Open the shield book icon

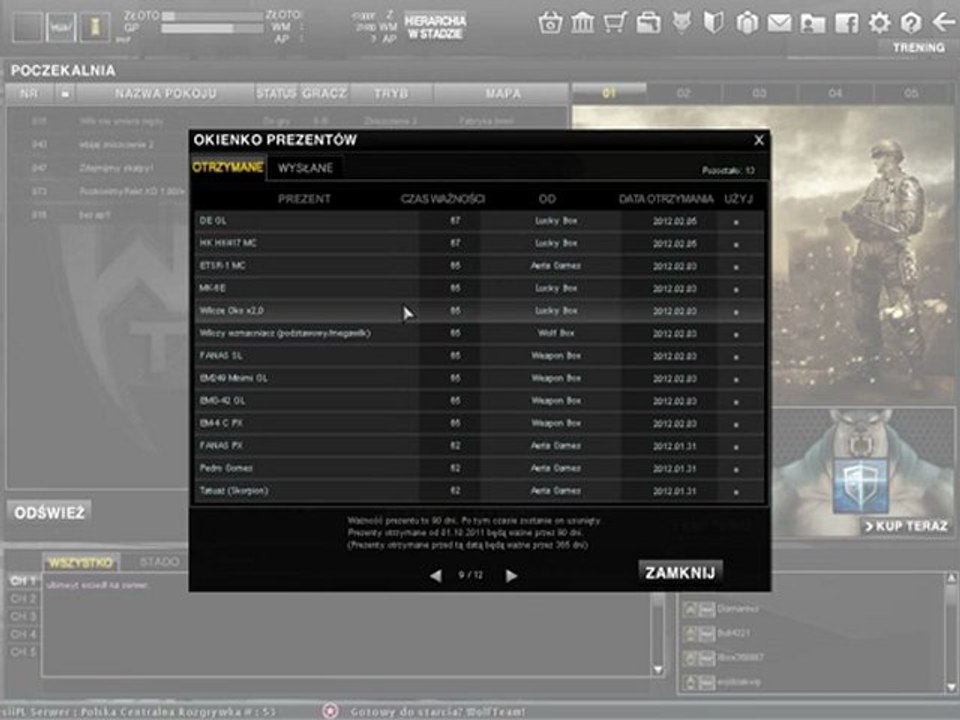coord(714,23)
